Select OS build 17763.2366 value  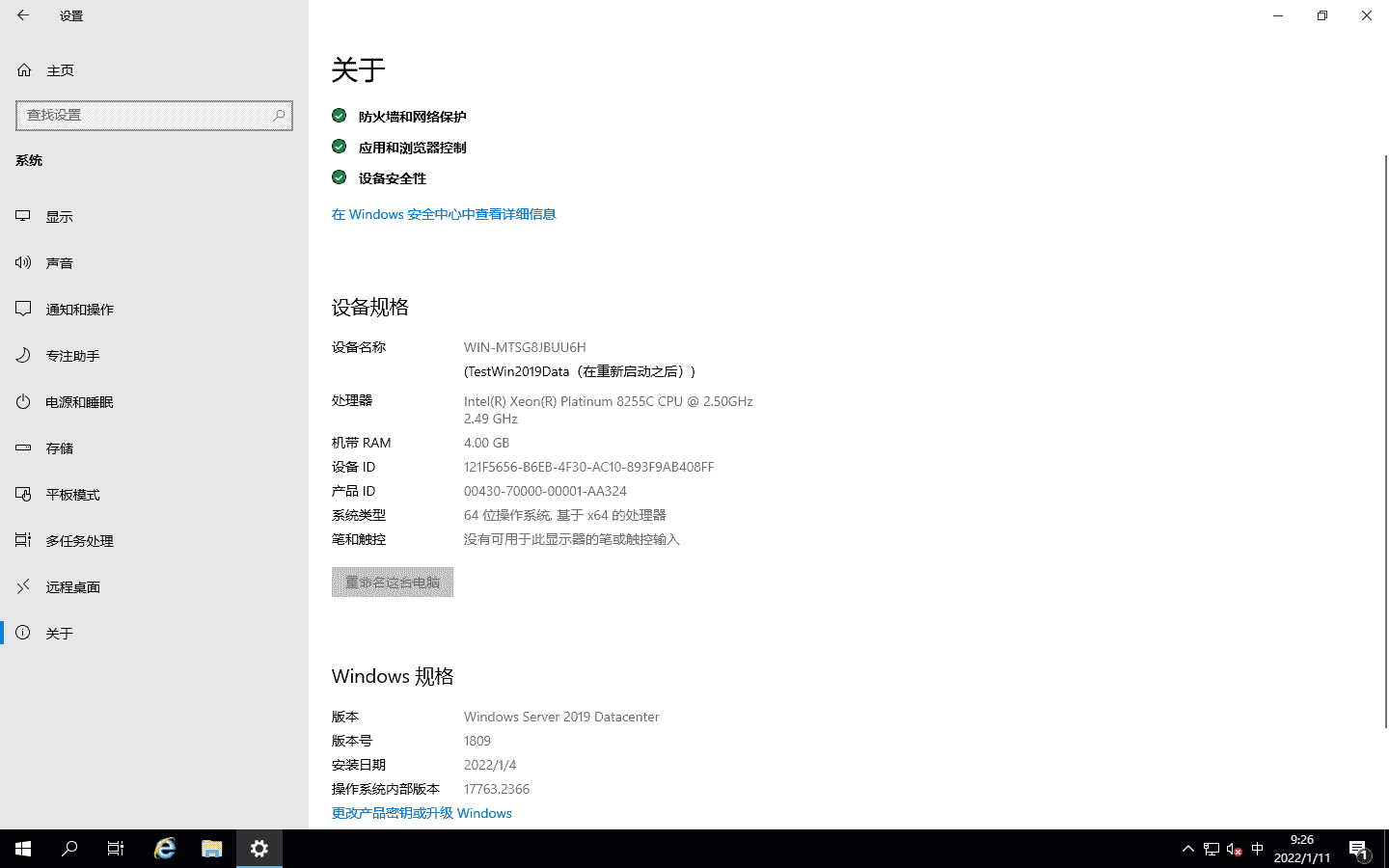pyautogui.click(x=497, y=789)
